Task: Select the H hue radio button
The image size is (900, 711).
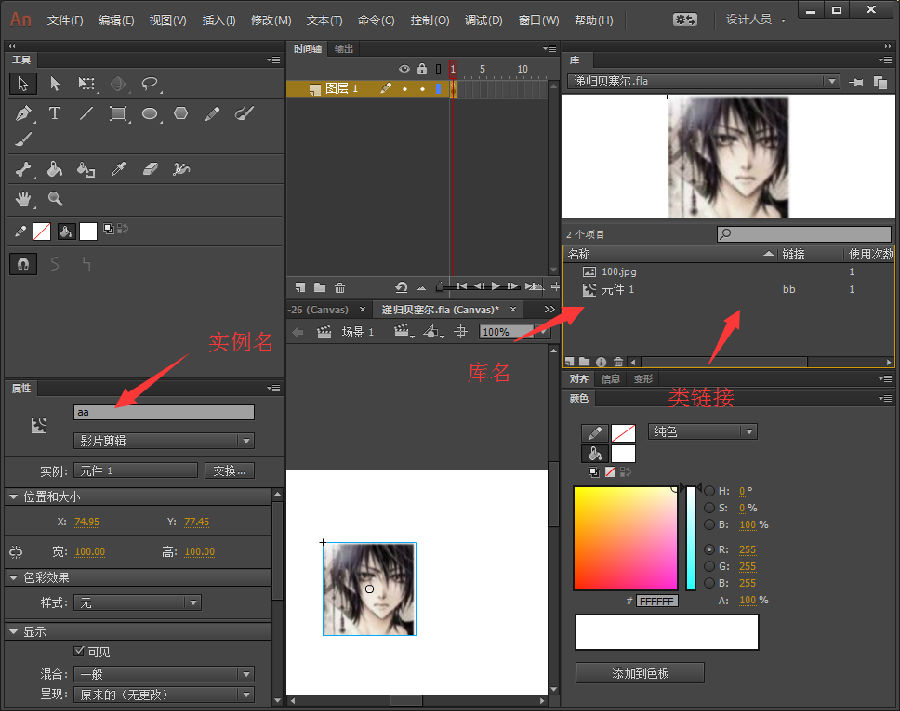Action: [710, 491]
